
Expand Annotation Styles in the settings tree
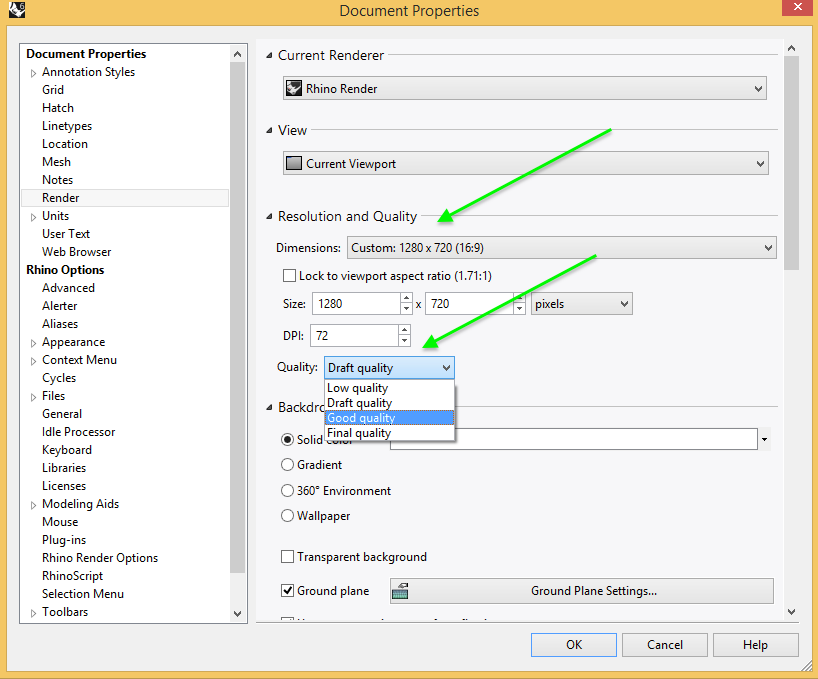pos(31,71)
